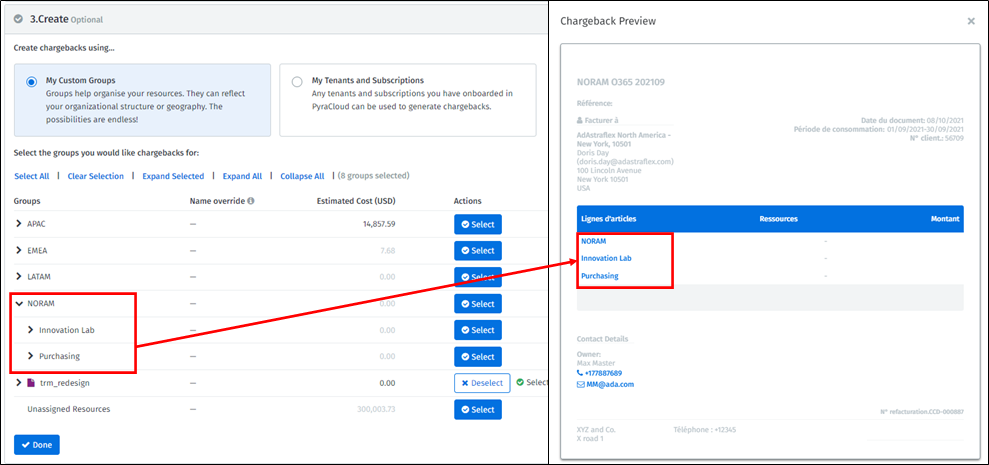989x465 pixels.
Task: Choose My Tenants and Subscriptions radio option
Action: tap(297, 82)
